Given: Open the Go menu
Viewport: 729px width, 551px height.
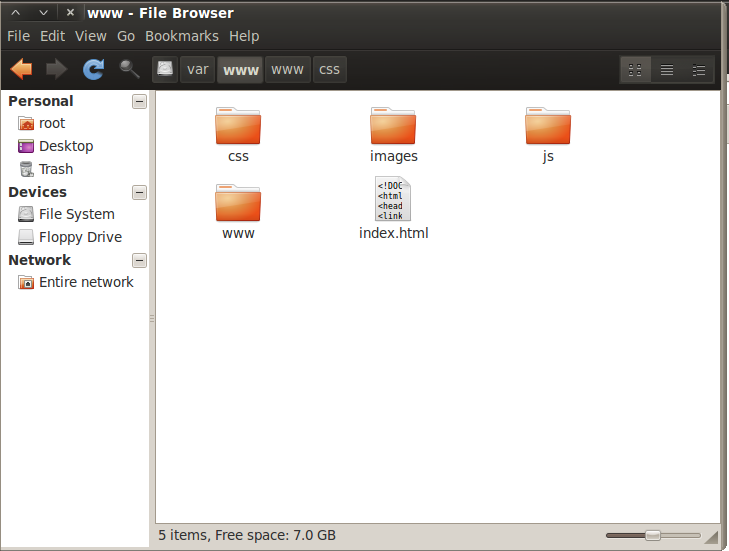Looking at the screenshot, I should point(126,36).
